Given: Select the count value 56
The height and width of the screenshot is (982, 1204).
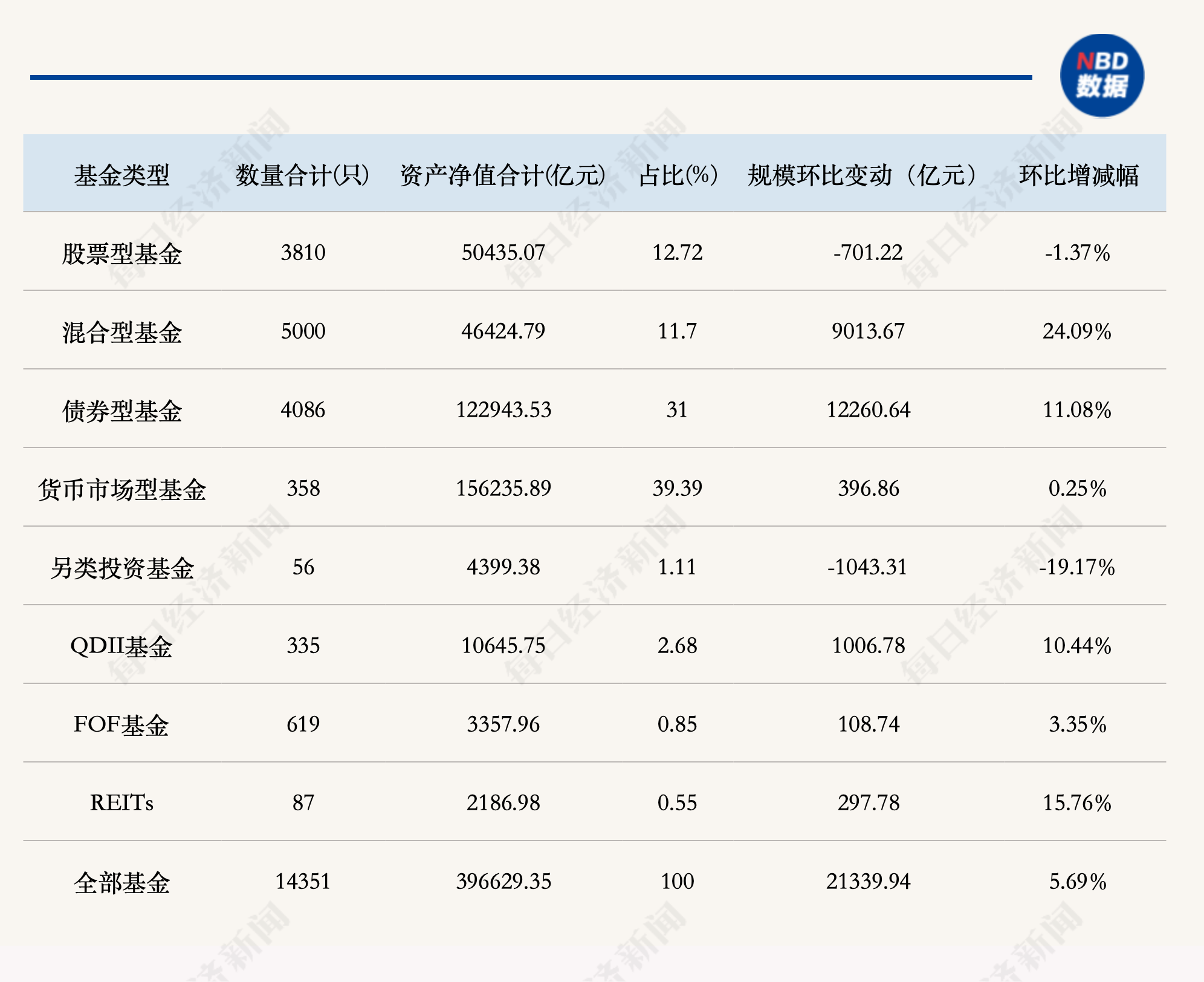Looking at the screenshot, I should pos(303,567).
